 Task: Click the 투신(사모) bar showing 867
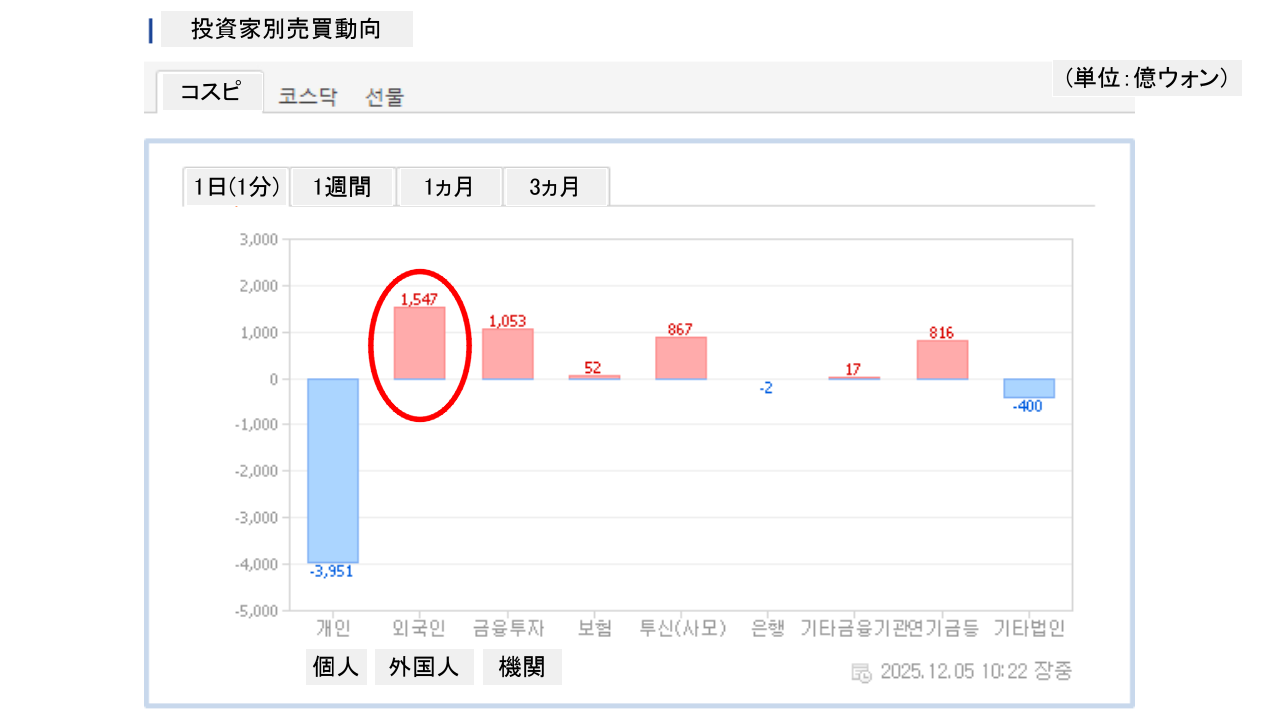point(681,358)
